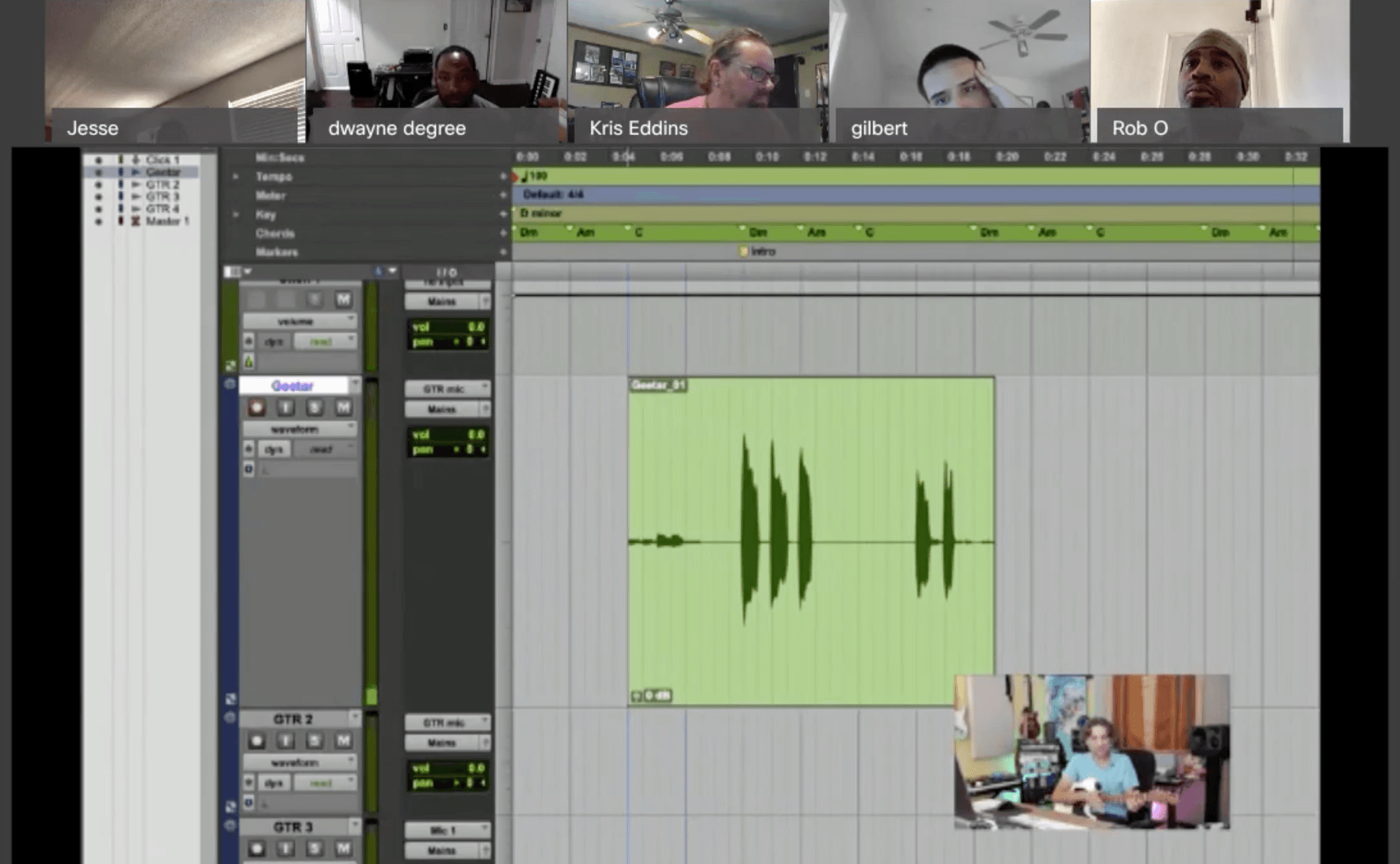1400x864 pixels.
Task: Expand the Tempo ruler
Action: tap(236, 176)
